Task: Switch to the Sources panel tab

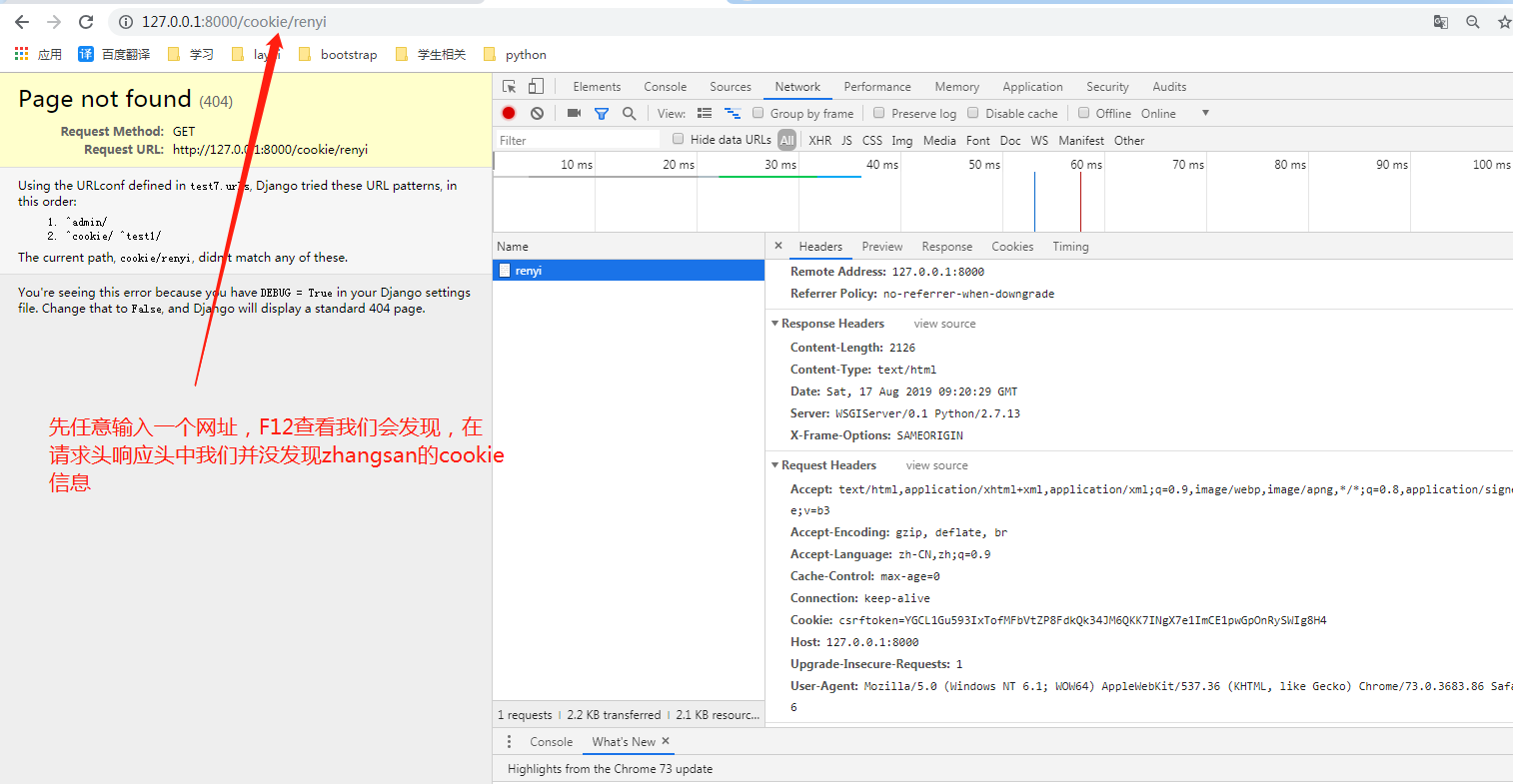Action: [x=731, y=87]
